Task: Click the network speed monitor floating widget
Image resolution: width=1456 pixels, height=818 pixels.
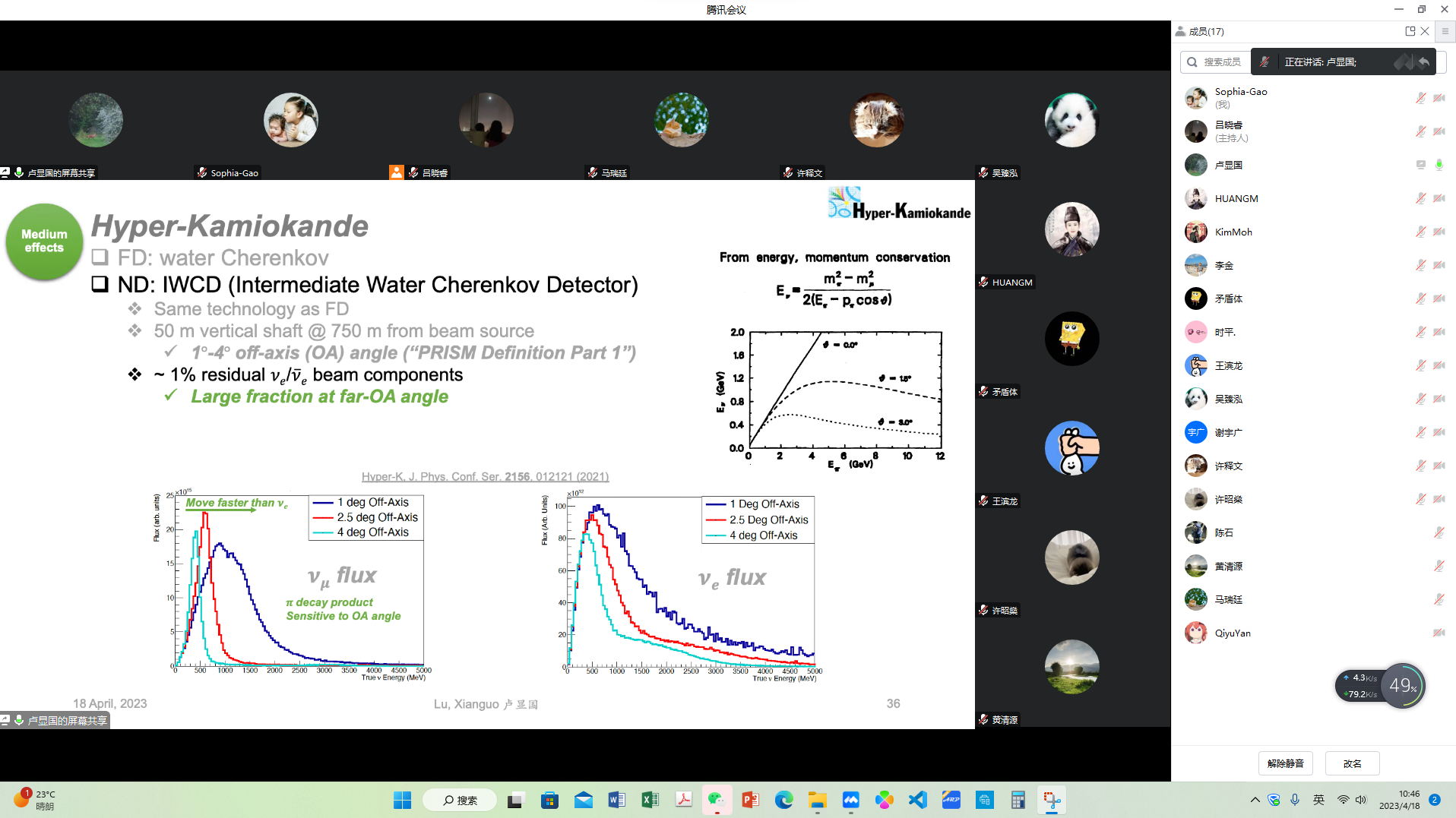Action: pyautogui.click(x=1379, y=686)
